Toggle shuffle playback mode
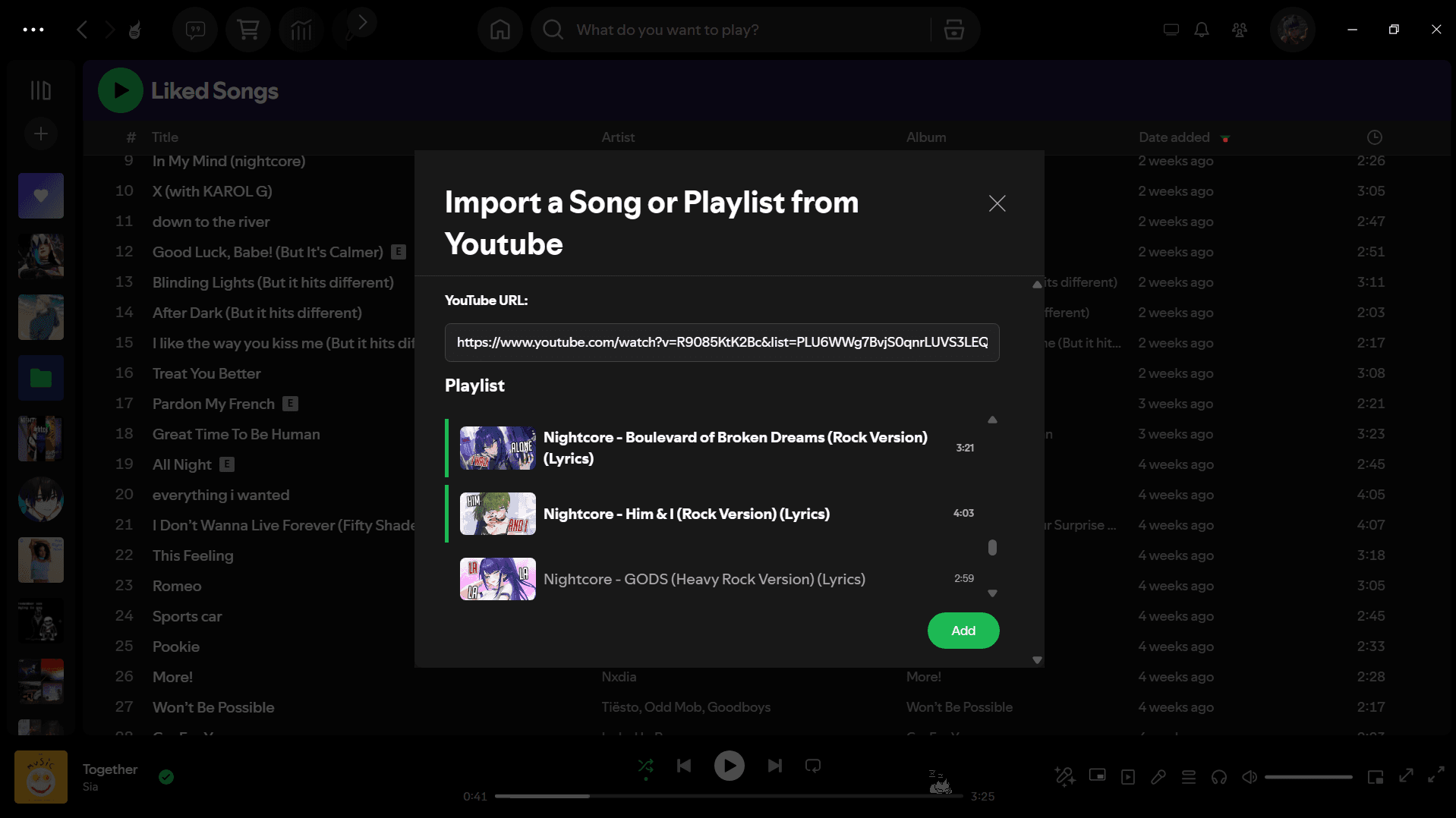Screen dimensions: 1456x818 pos(646,766)
